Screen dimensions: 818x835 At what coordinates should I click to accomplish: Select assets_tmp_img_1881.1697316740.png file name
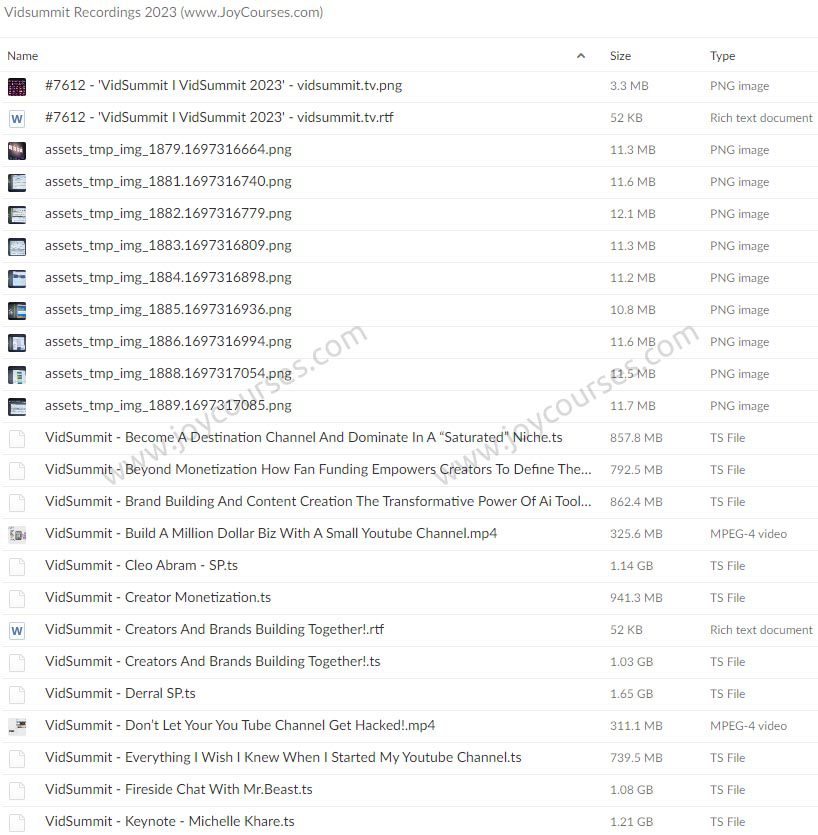(168, 182)
